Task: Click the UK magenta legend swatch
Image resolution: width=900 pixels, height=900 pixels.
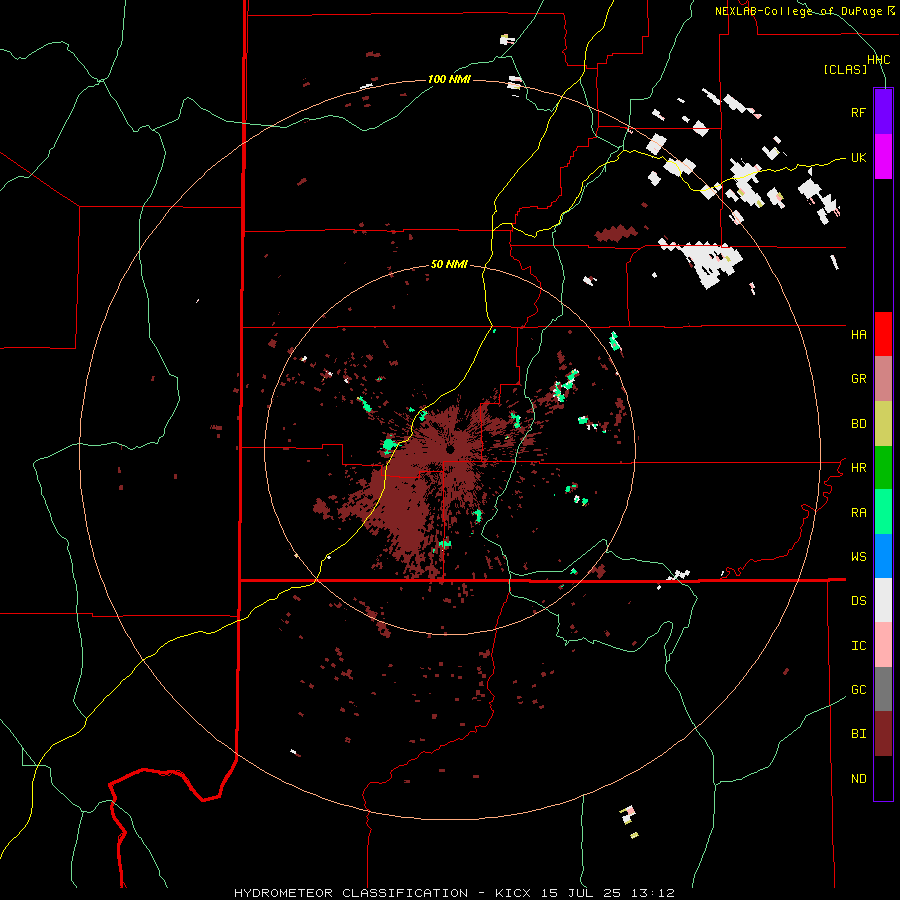Action: point(883,157)
